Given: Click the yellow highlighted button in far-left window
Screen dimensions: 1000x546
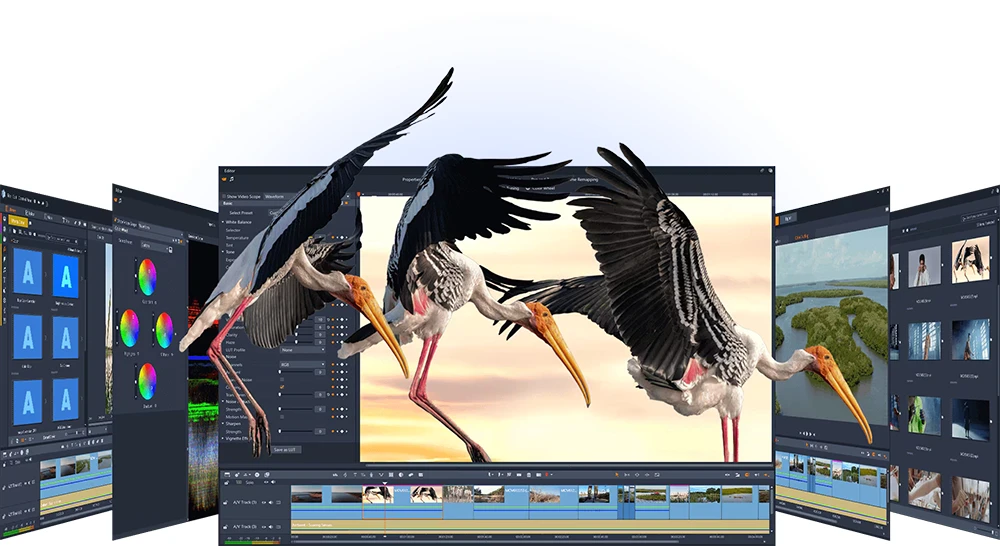Looking at the screenshot, I should pos(19,222).
